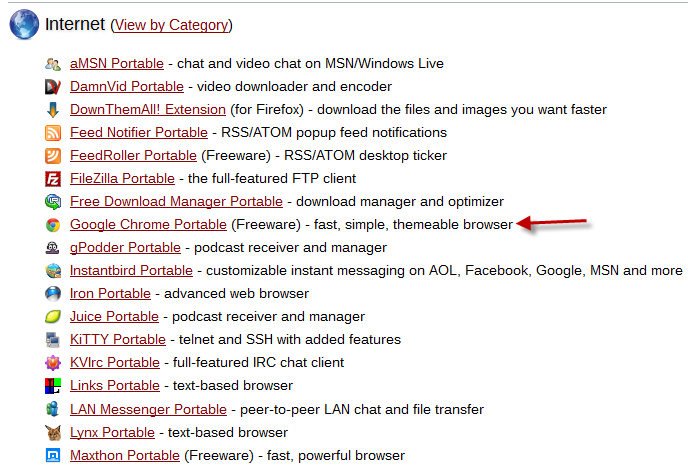
Task: Open the Maxthon Portable link
Action: point(125,455)
